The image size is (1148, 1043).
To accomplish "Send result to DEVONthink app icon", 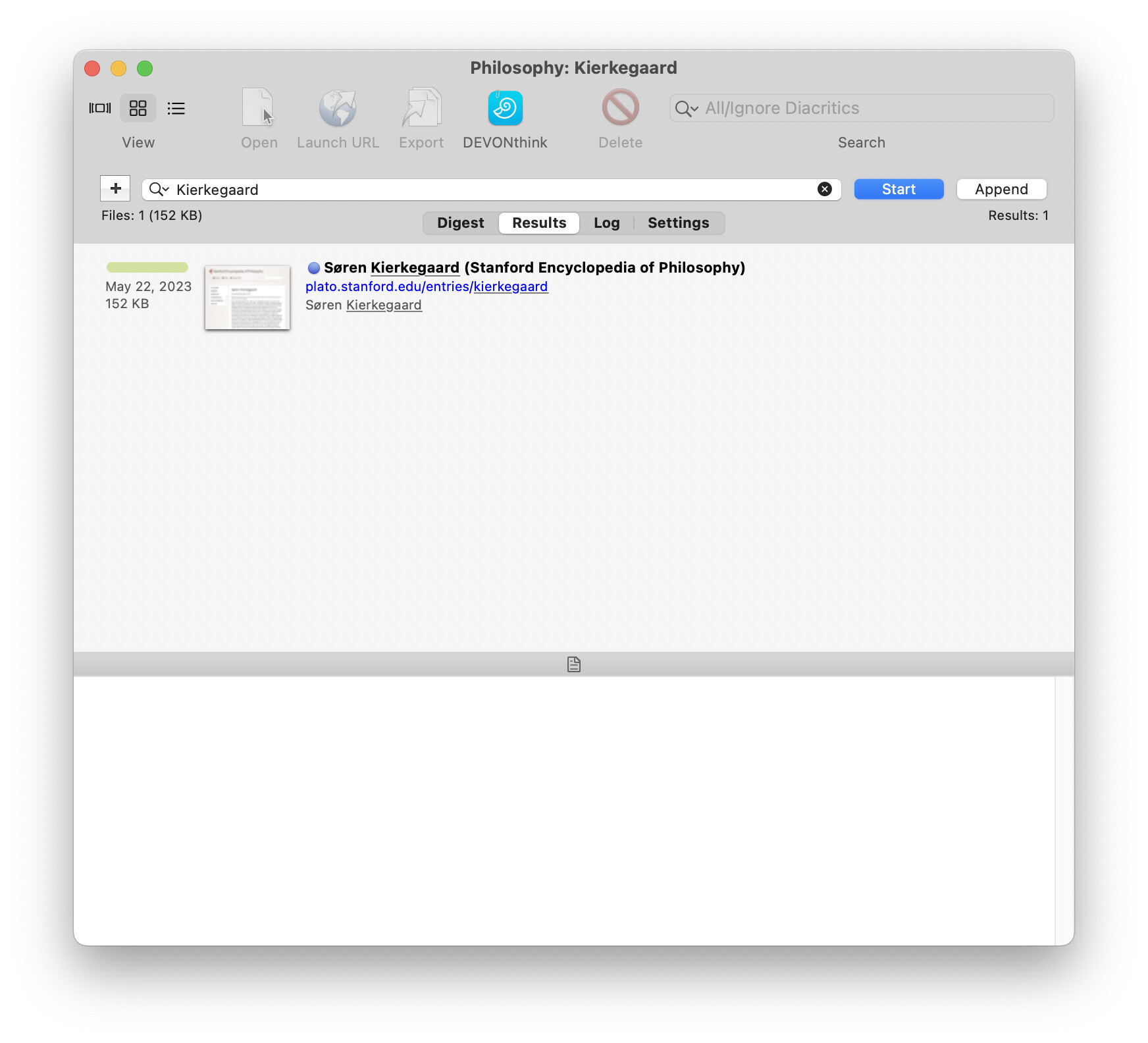I will pos(505,108).
